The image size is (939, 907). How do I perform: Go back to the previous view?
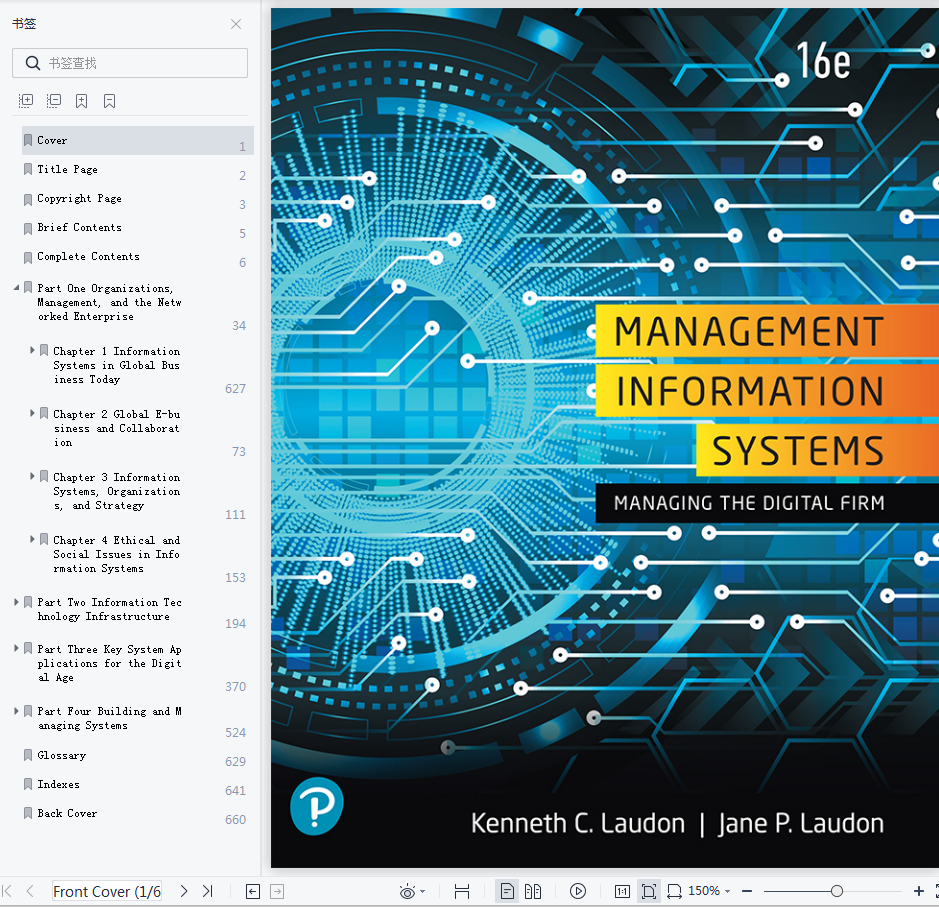click(x=253, y=892)
